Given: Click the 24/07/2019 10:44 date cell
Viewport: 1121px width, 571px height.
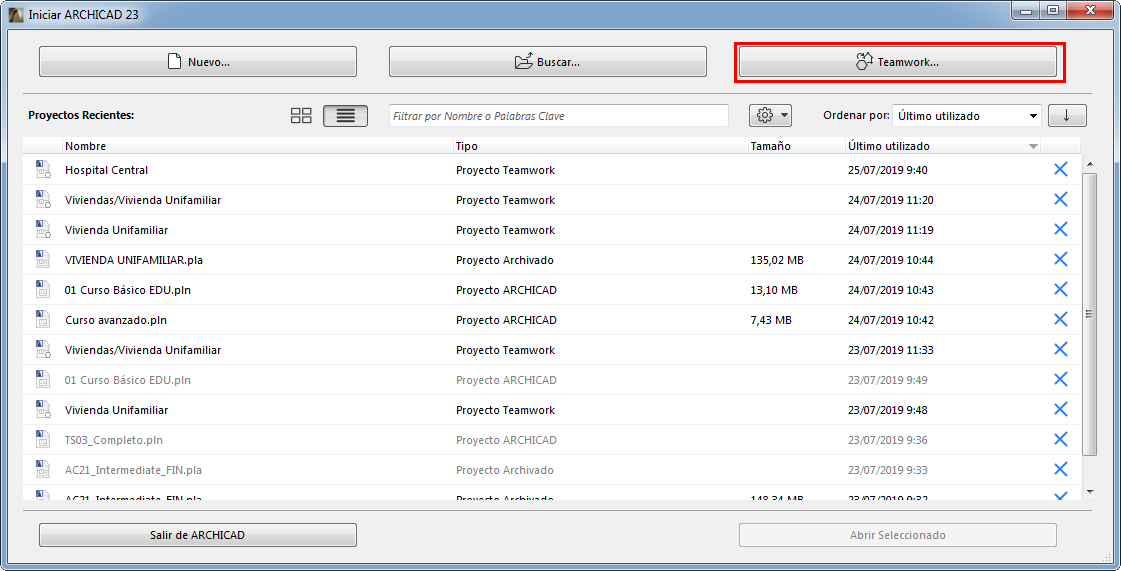Looking at the screenshot, I should (891, 260).
